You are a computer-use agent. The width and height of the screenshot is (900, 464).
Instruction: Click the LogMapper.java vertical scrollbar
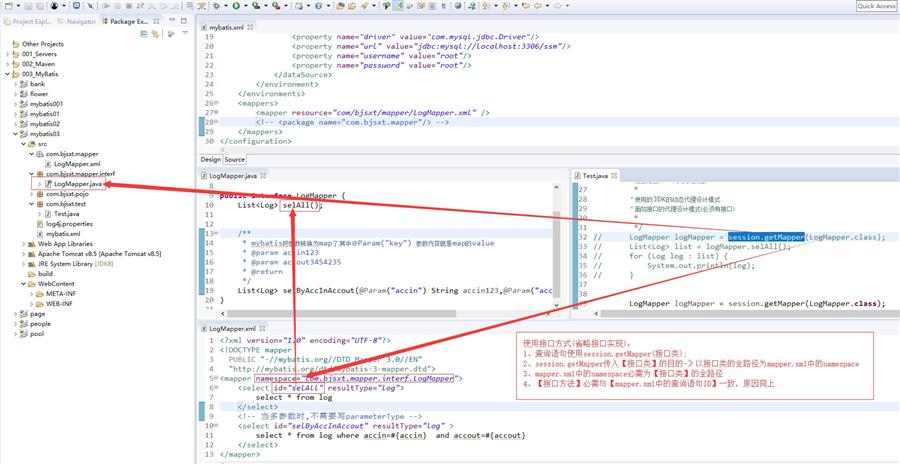[556, 254]
